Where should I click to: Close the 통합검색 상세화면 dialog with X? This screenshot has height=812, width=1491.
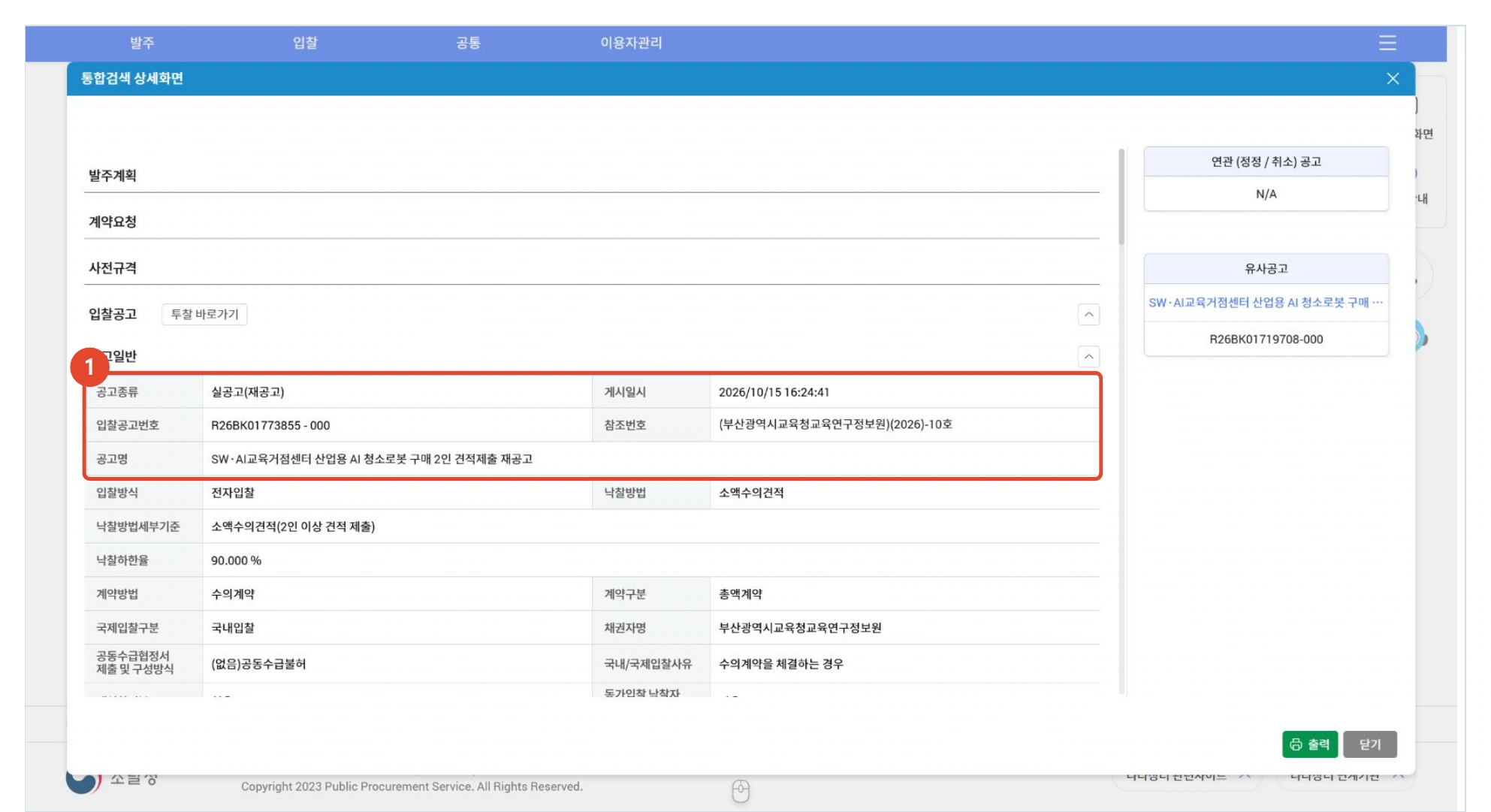click(1392, 79)
